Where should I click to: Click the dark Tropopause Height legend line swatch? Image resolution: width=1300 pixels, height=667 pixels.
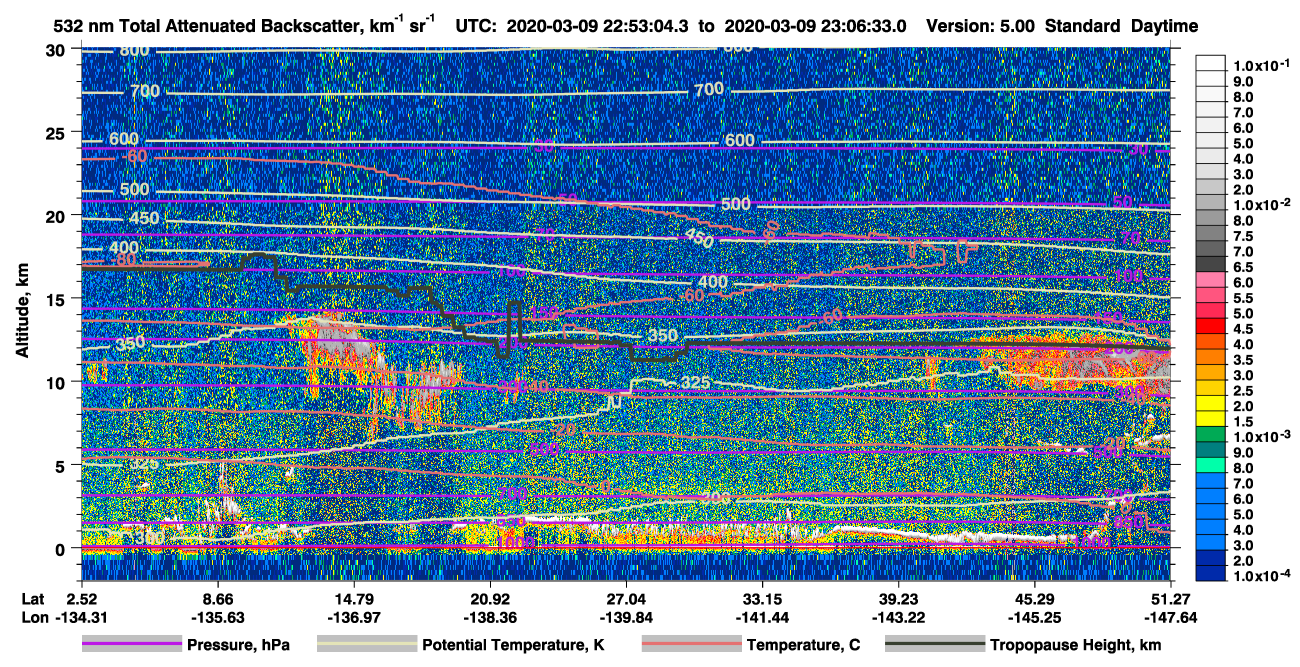pos(935,645)
